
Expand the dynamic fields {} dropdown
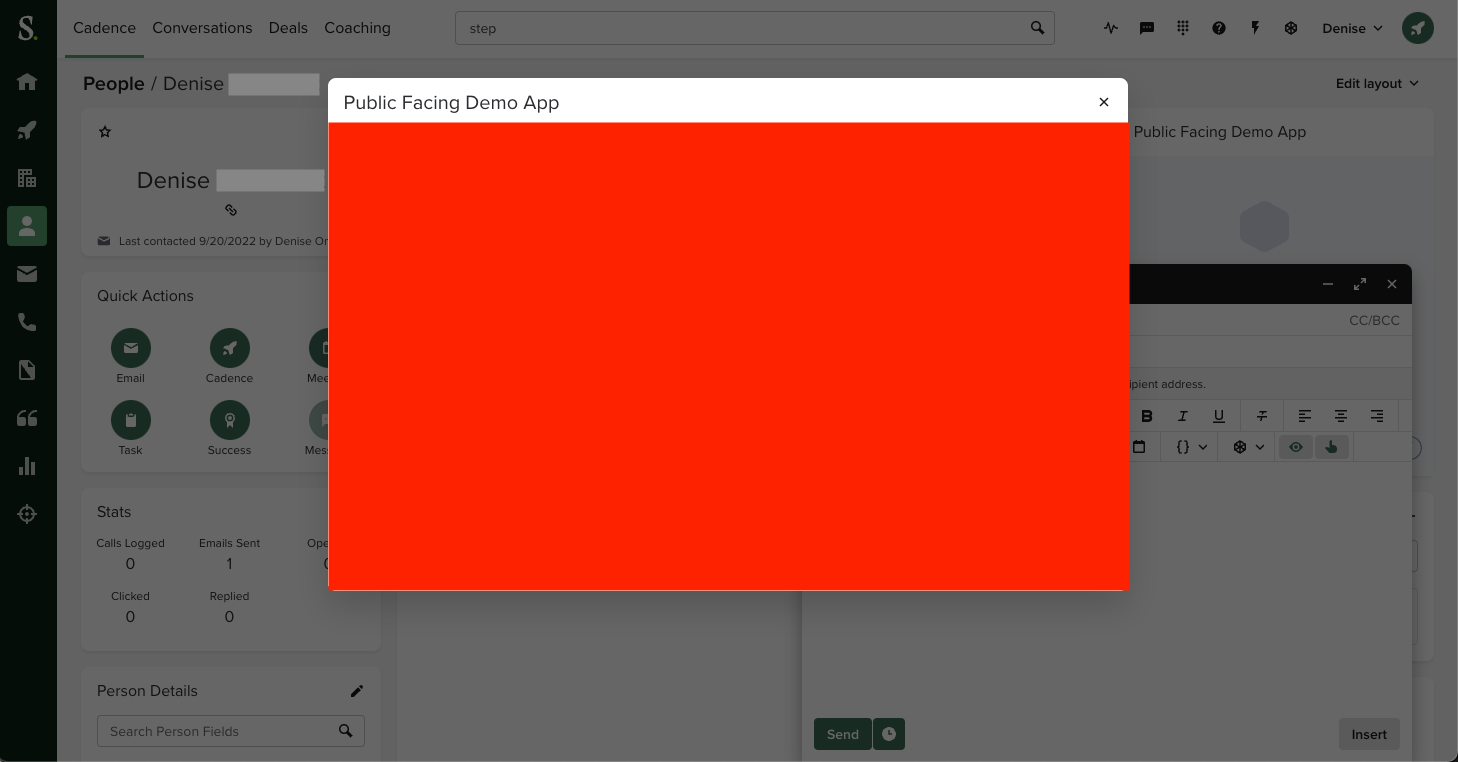[x=1190, y=447]
